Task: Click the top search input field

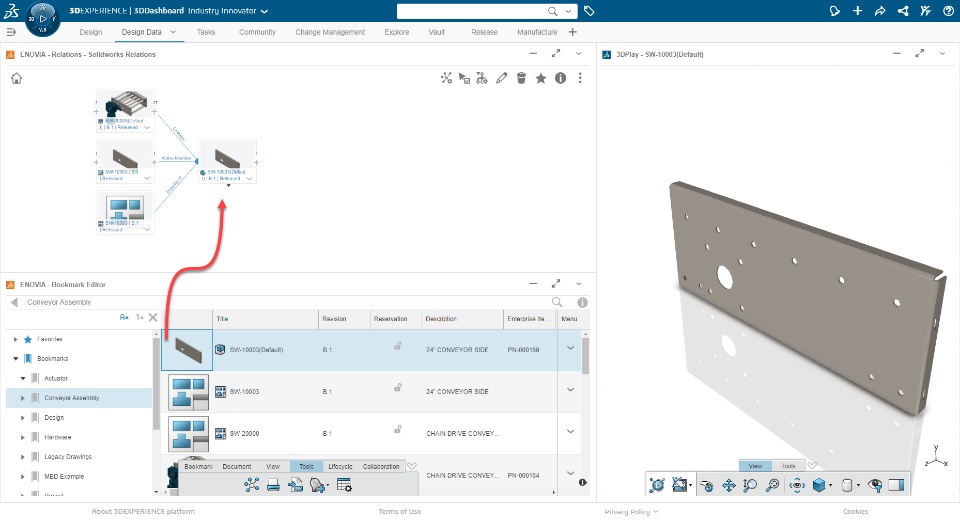Action: pyautogui.click(x=471, y=11)
